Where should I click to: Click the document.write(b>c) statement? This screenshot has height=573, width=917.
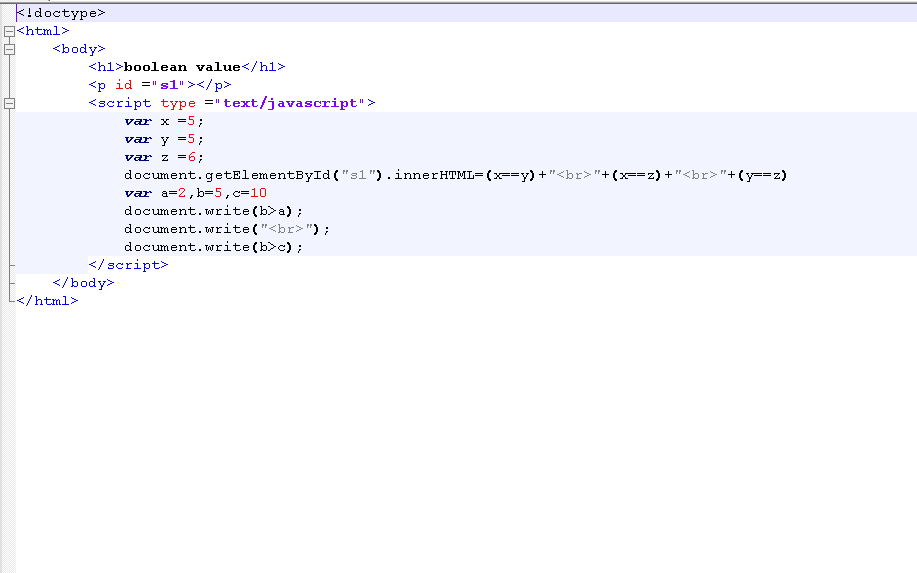tap(212, 247)
